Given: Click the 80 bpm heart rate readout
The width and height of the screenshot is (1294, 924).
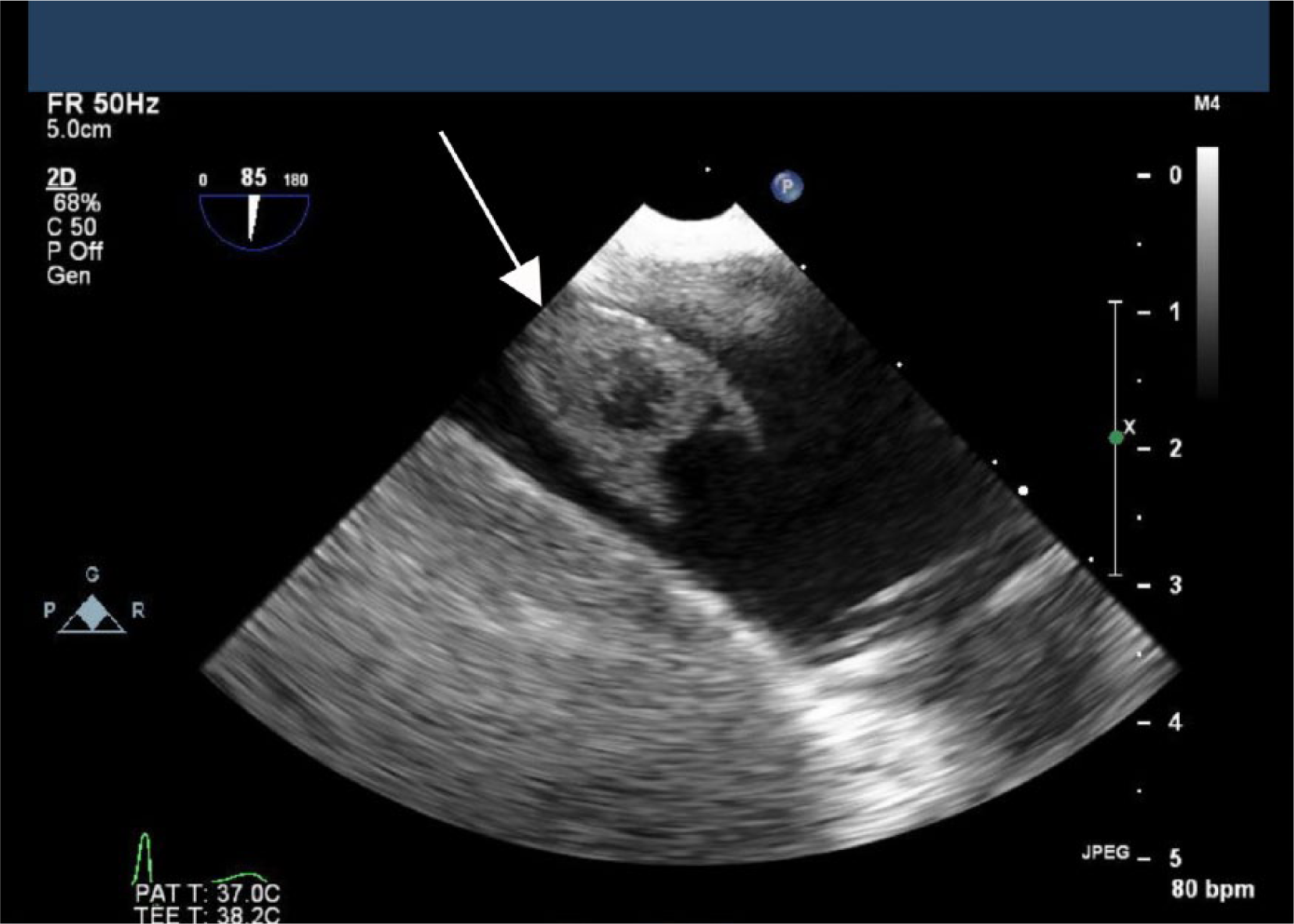Looking at the screenshot, I should tap(1213, 889).
